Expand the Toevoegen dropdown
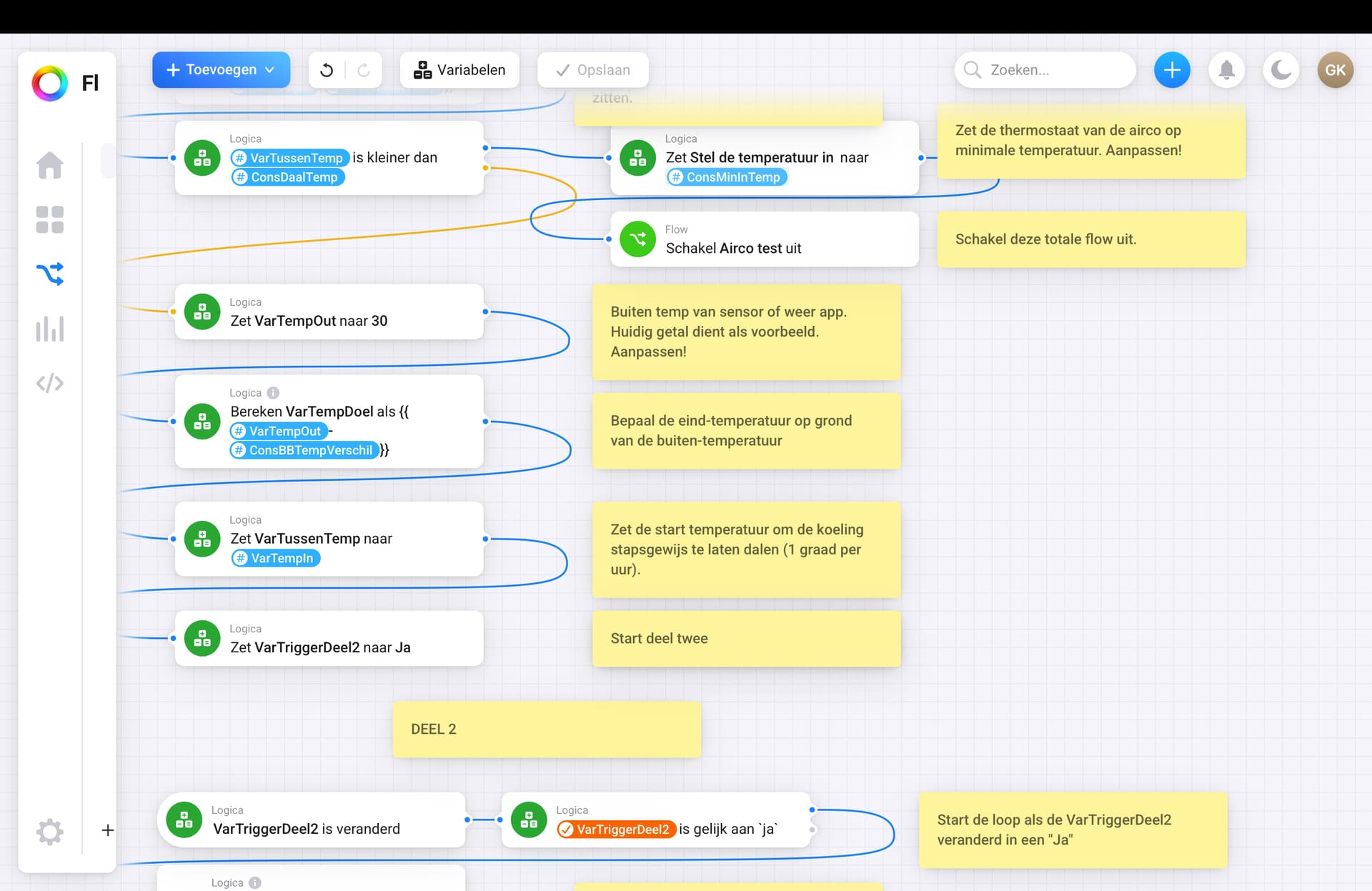The height and width of the screenshot is (891, 1372). pyautogui.click(x=221, y=70)
